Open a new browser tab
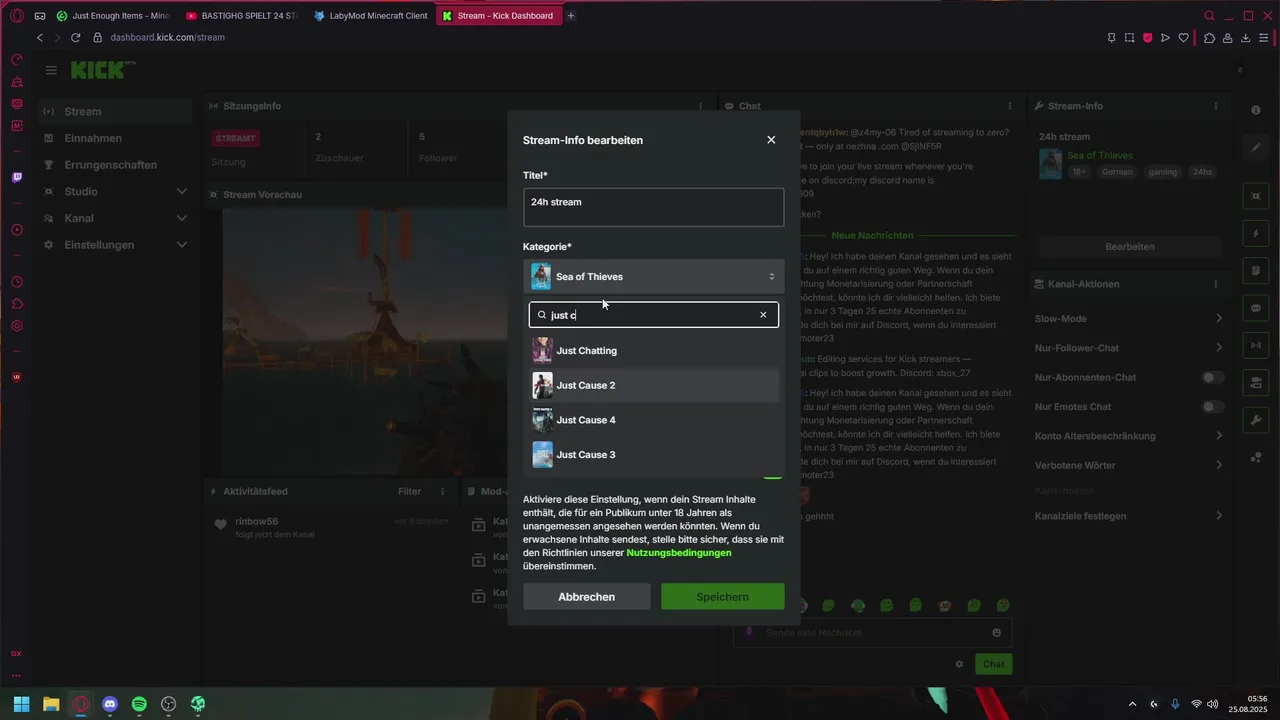1280x720 pixels. [x=571, y=16]
